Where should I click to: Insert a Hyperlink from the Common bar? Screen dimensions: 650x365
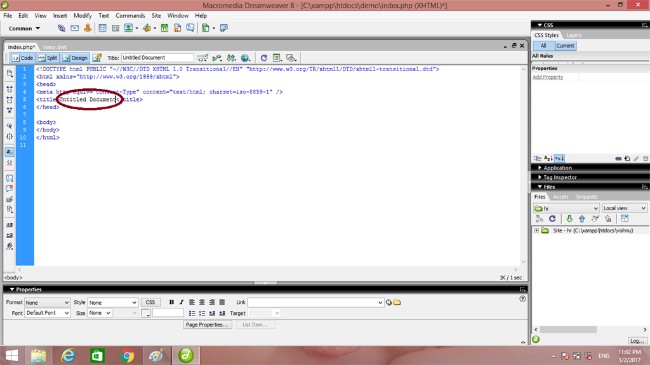coord(61,28)
